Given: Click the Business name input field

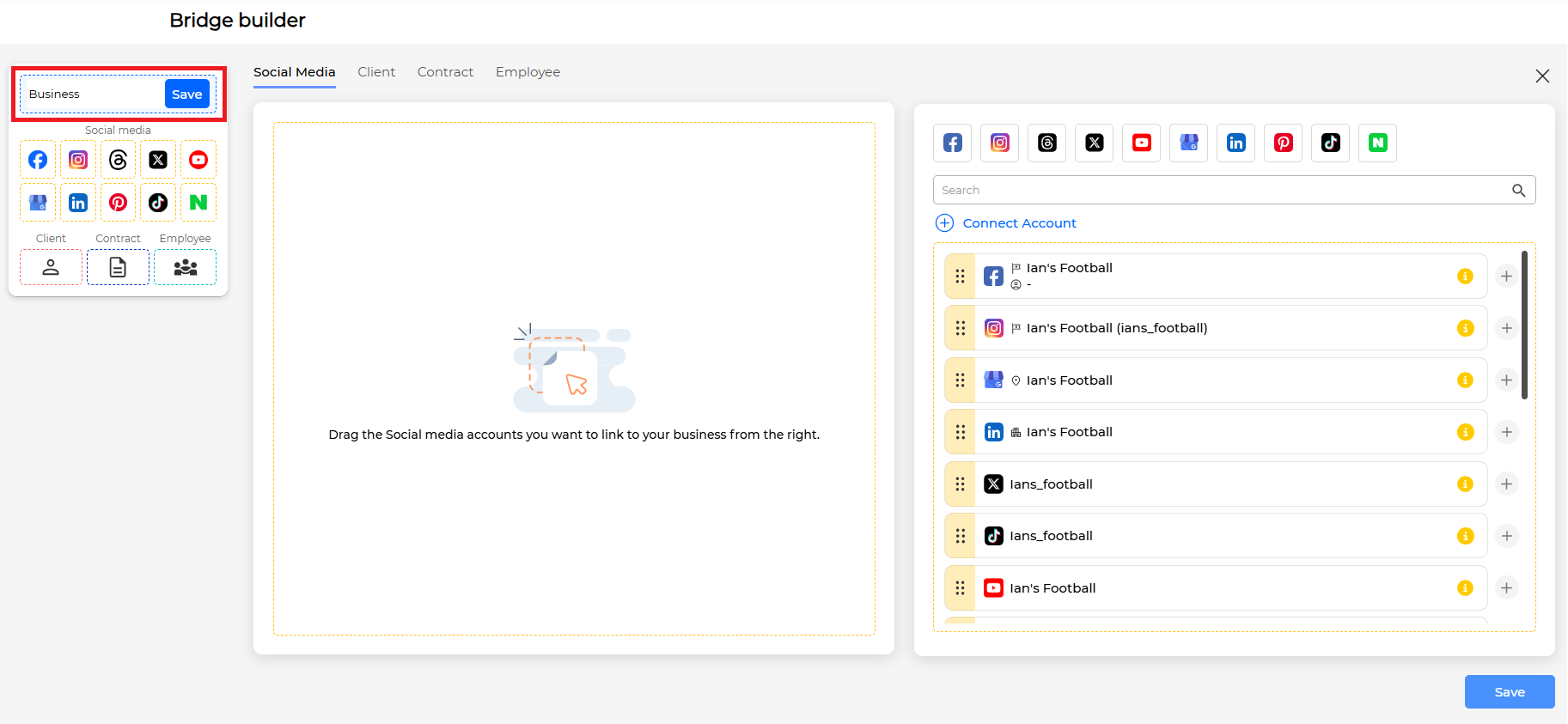Looking at the screenshot, I should (94, 94).
